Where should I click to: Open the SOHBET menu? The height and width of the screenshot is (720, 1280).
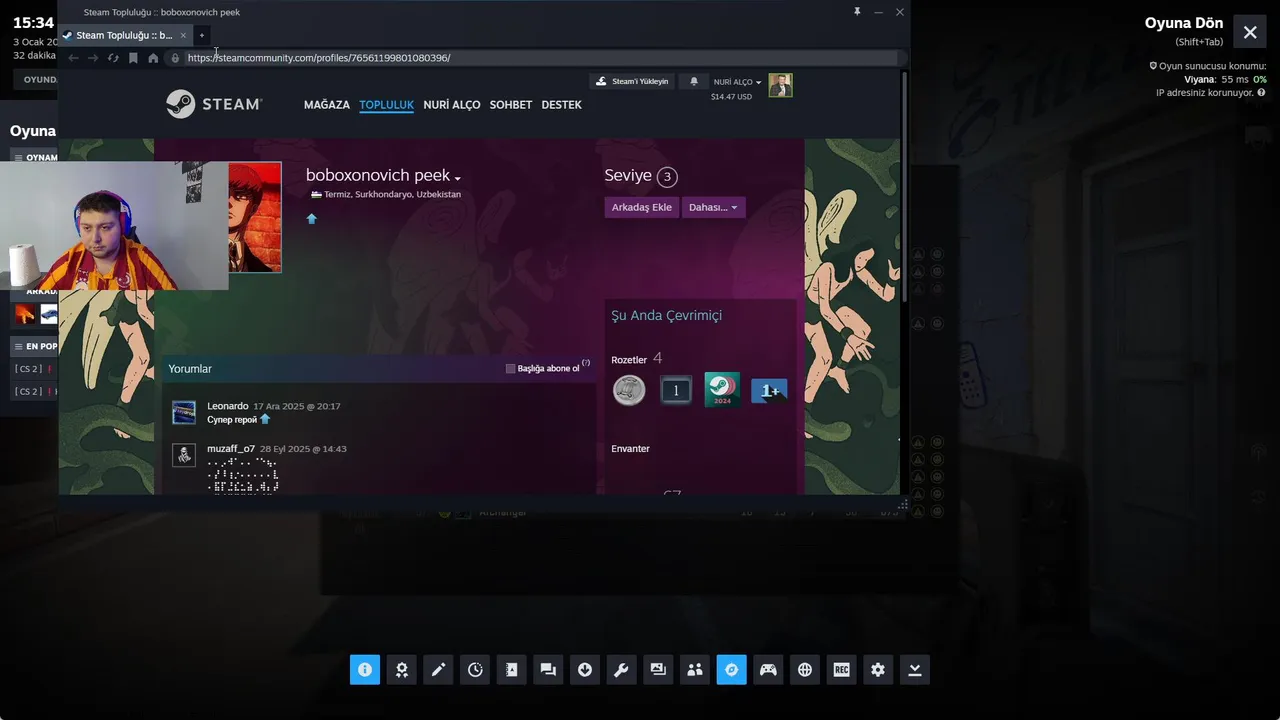pos(511,105)
